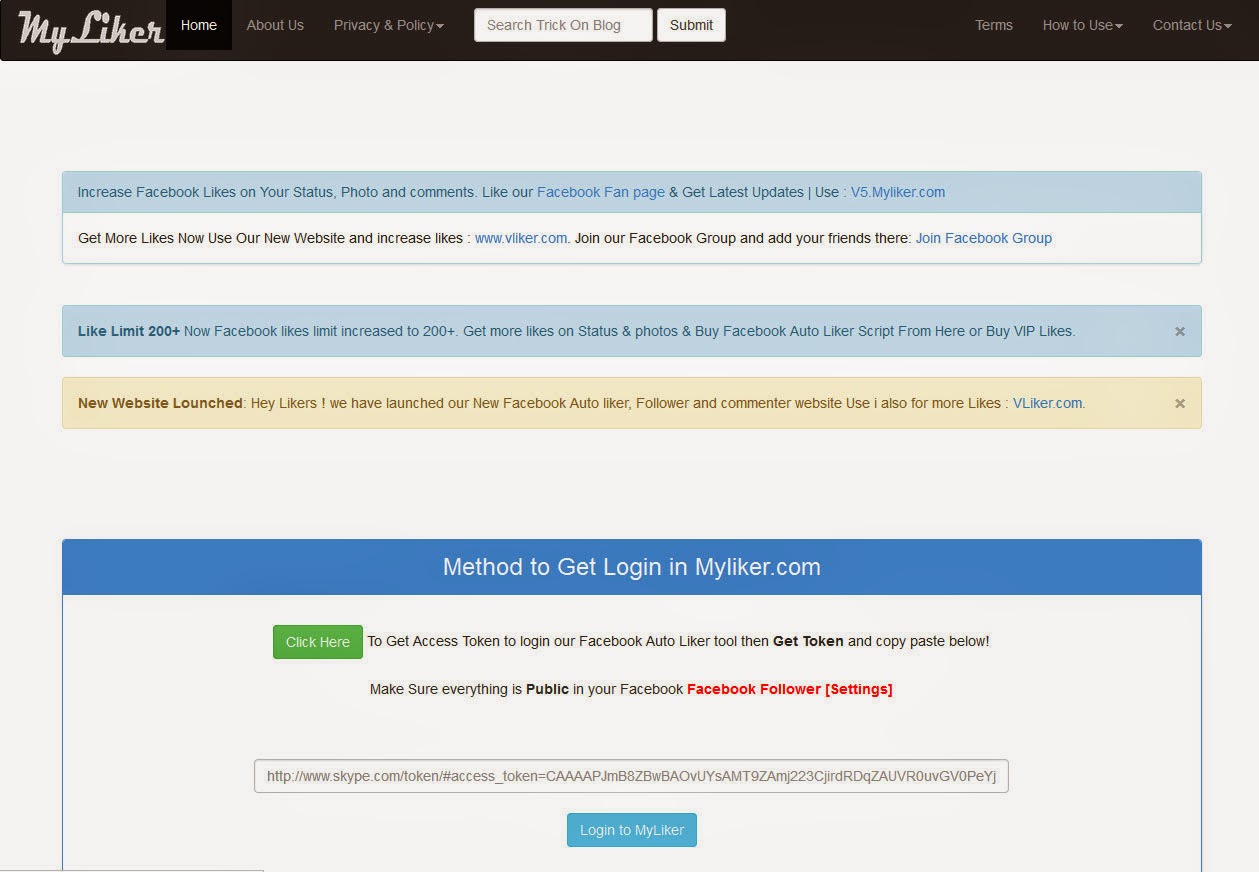Screen dimensions: 1259x872
Task: Click the bold Get Token text
Action: point(808,641)
